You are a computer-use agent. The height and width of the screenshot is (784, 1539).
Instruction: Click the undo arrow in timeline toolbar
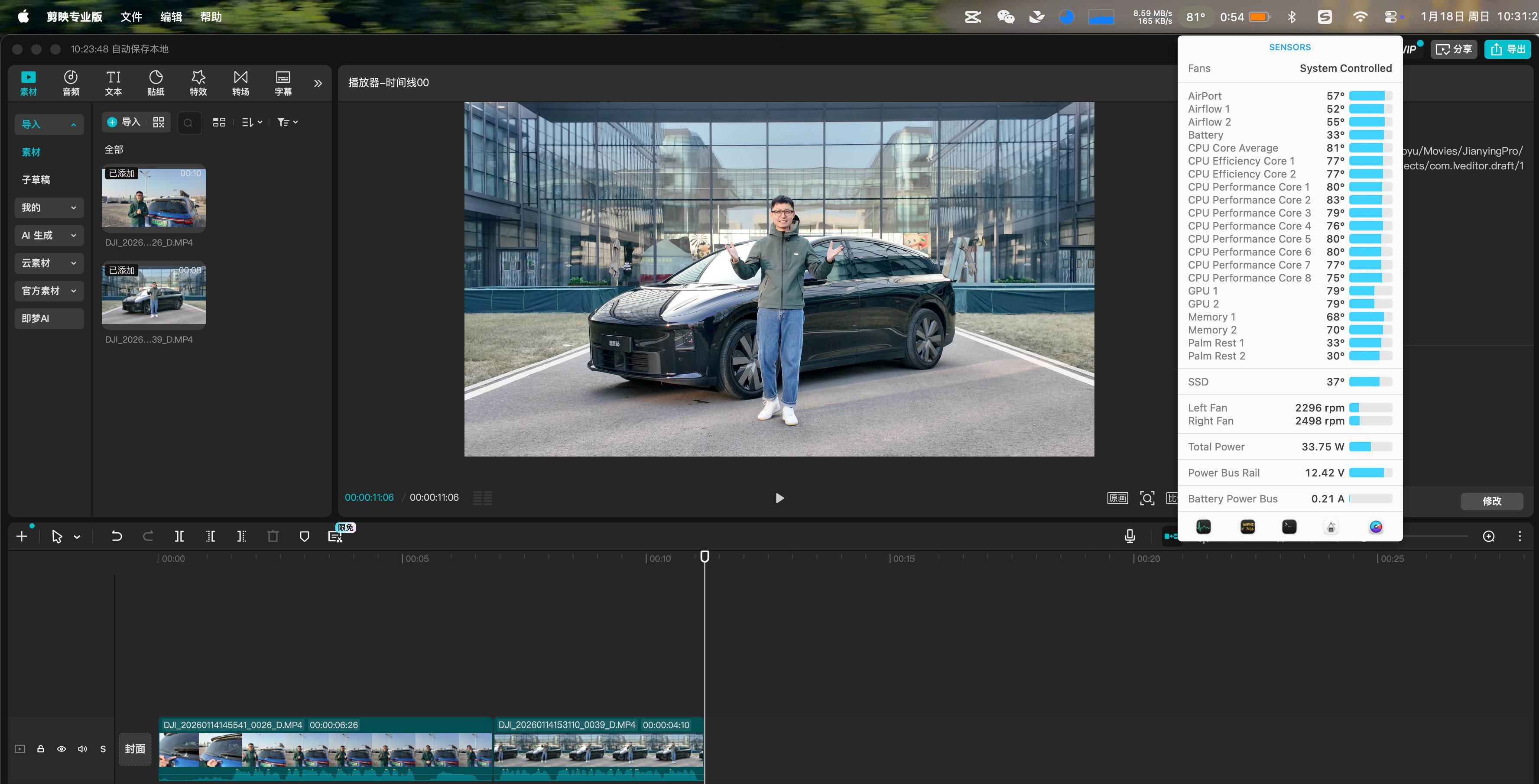pyautogui.click(x=117, y=536)
